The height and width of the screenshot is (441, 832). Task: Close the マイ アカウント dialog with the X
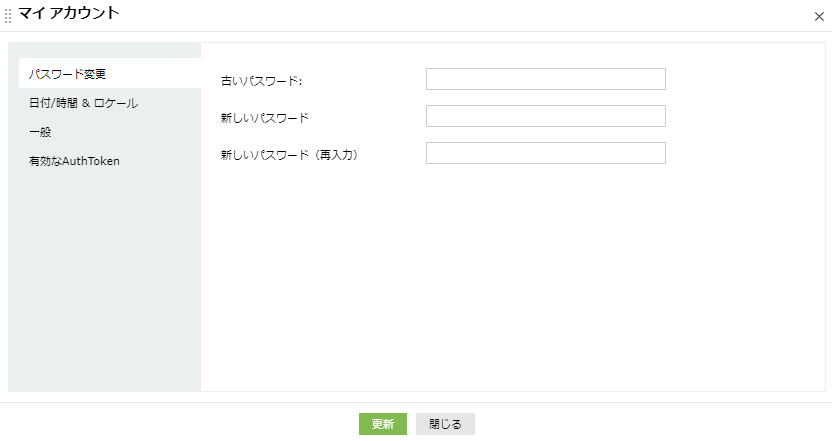click(x=819, y=16)
